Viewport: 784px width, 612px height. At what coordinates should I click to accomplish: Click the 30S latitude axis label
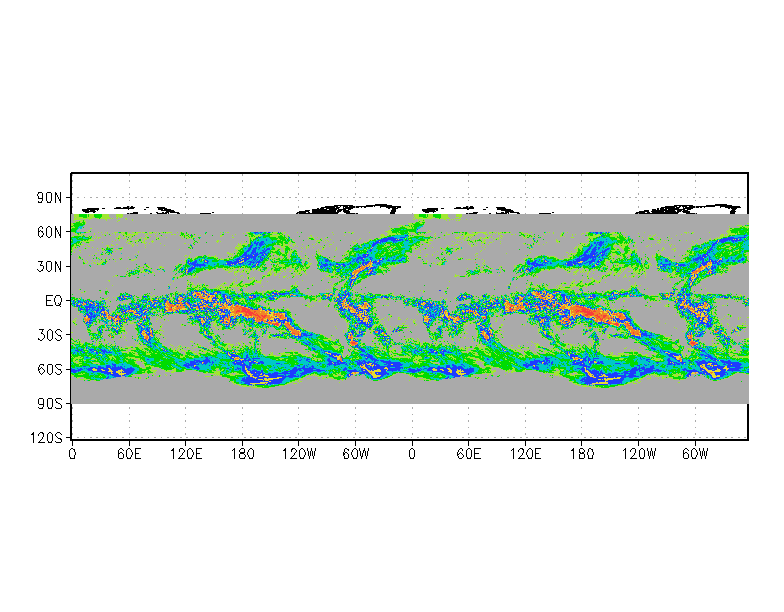pos(50,335)
